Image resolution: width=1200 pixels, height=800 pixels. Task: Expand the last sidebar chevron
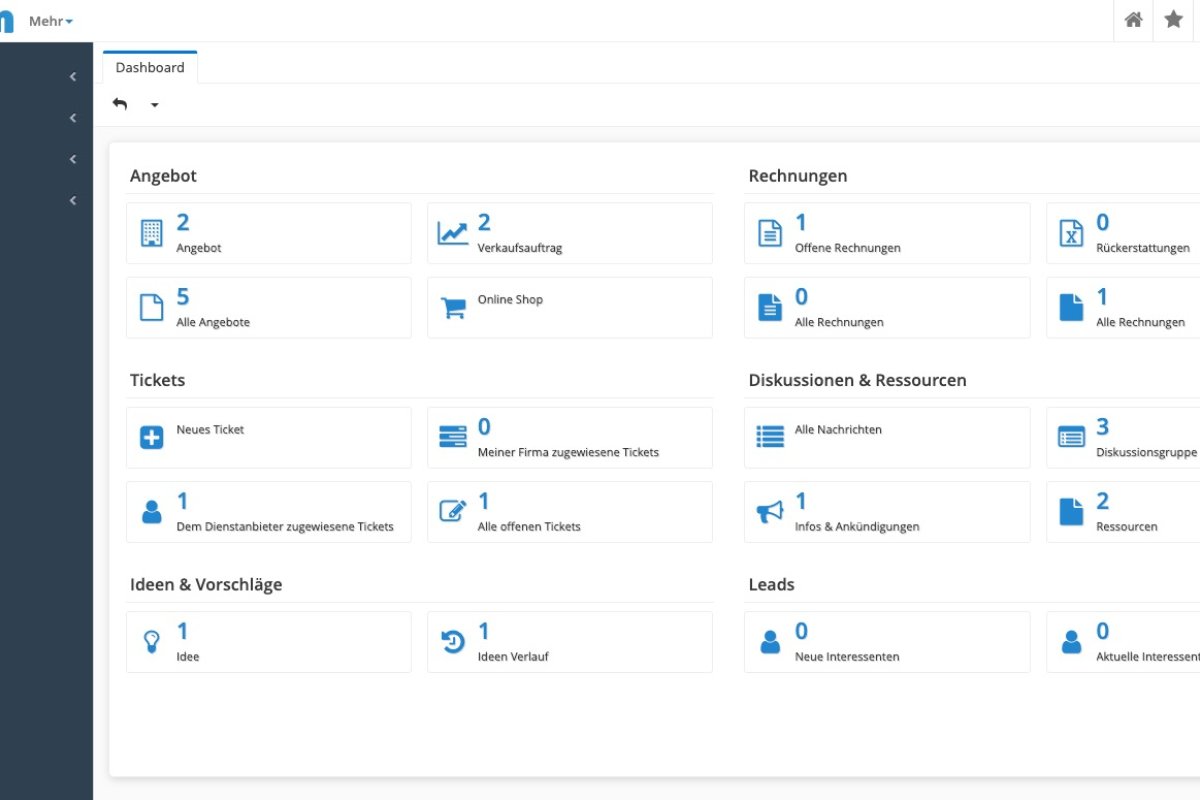(73, 201)
